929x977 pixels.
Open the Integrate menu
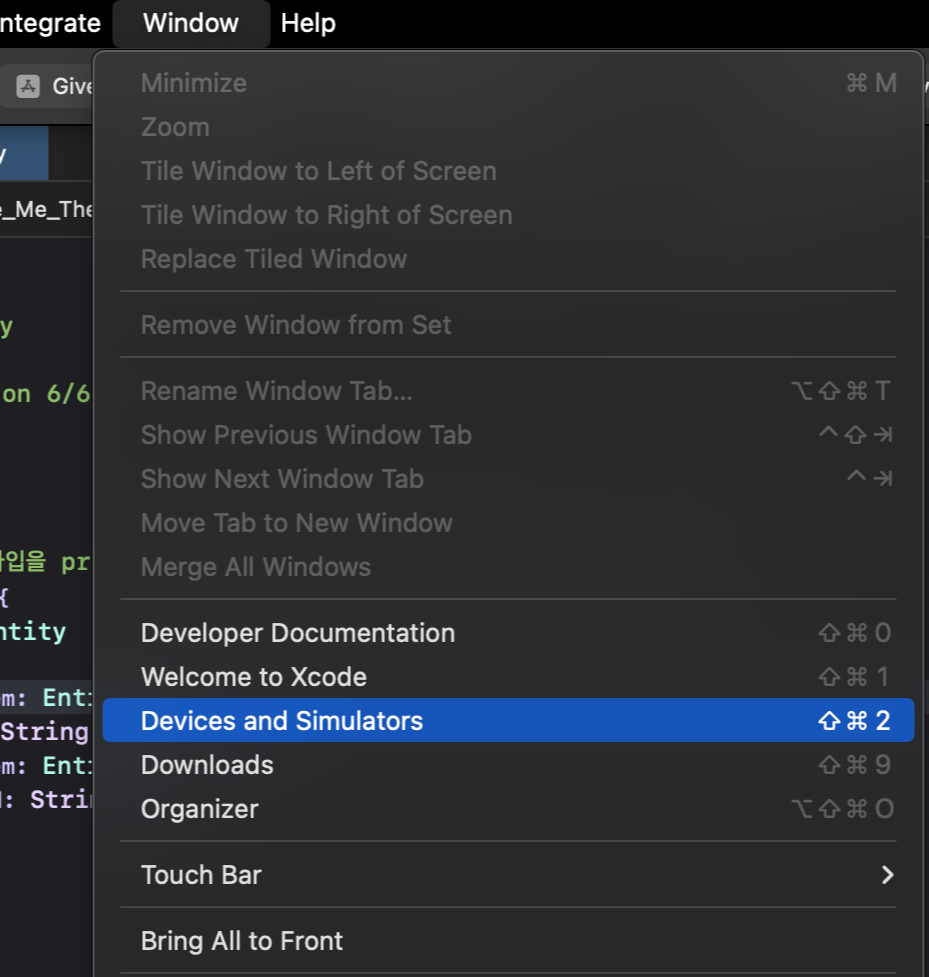point(50,24)
